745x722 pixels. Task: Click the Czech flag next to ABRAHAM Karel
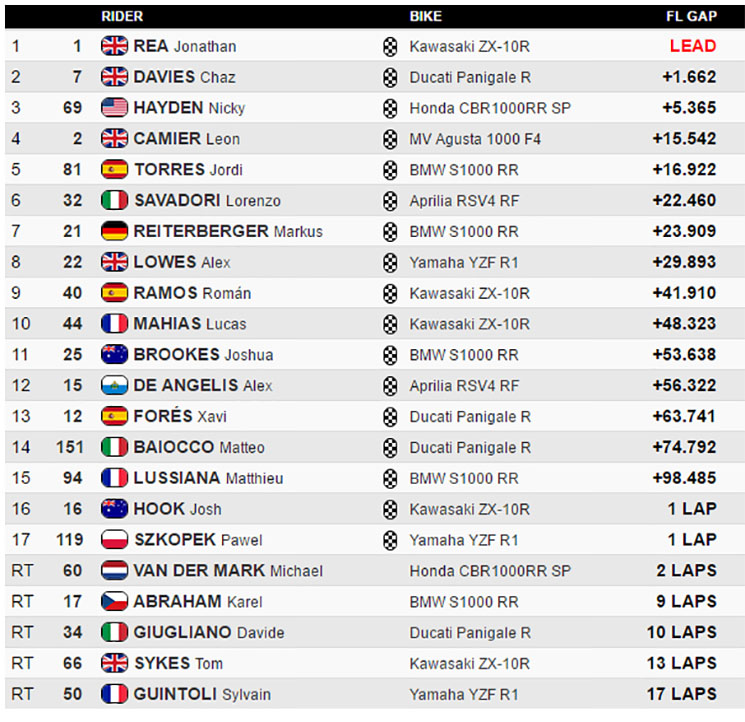[114, 601]
